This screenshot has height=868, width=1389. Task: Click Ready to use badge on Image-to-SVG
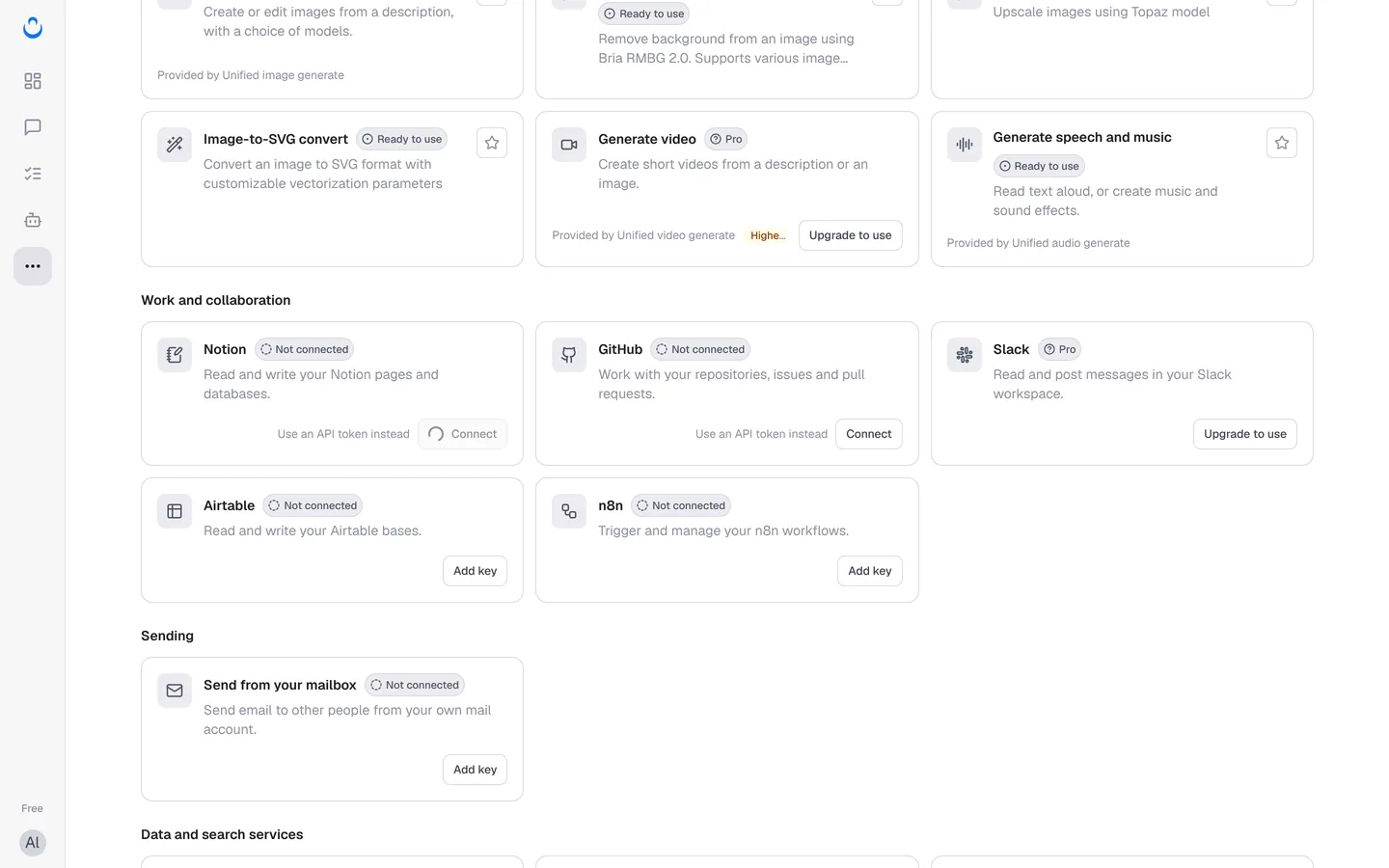pos(402,139)
